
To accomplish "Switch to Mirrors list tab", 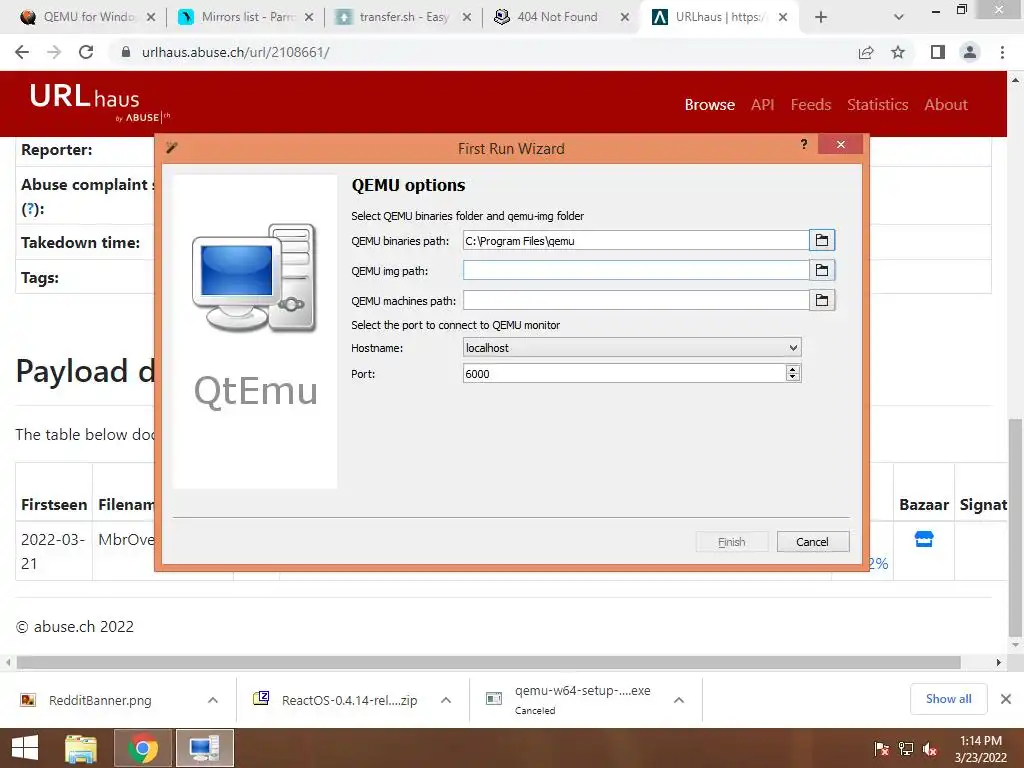I will coord(246,17).
